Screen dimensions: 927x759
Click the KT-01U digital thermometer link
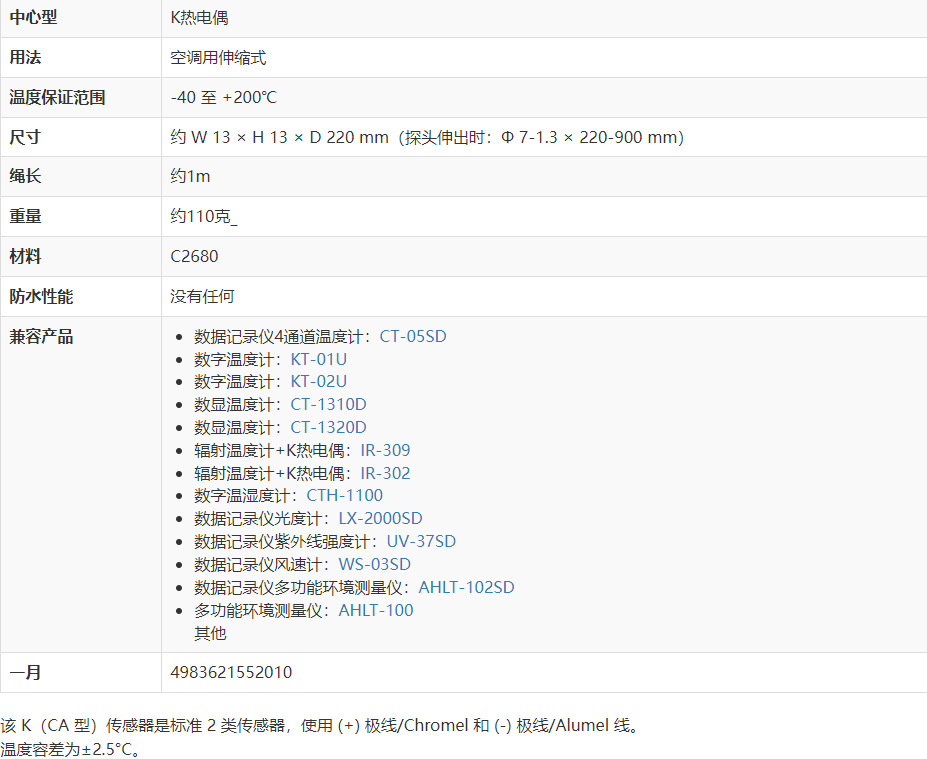(x=318, y=359)
